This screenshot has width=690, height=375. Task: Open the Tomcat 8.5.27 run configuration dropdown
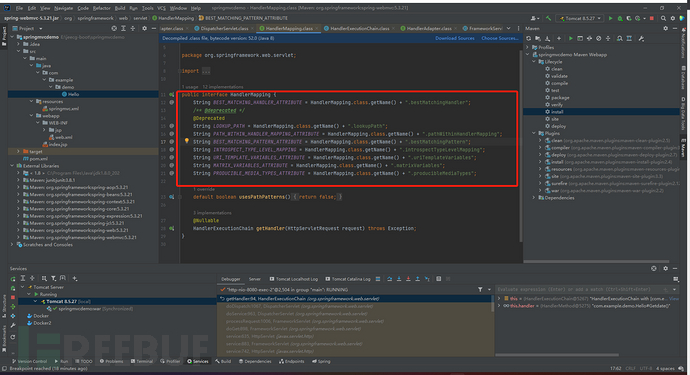580,18
